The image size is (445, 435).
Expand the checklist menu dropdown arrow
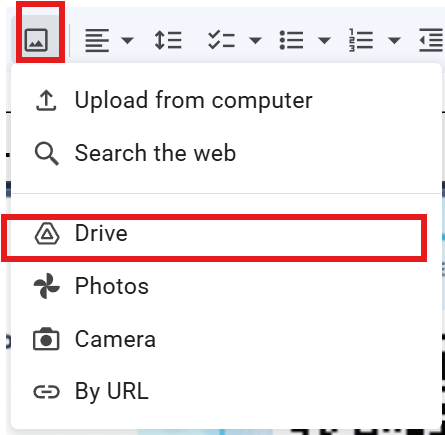(255, 41)
